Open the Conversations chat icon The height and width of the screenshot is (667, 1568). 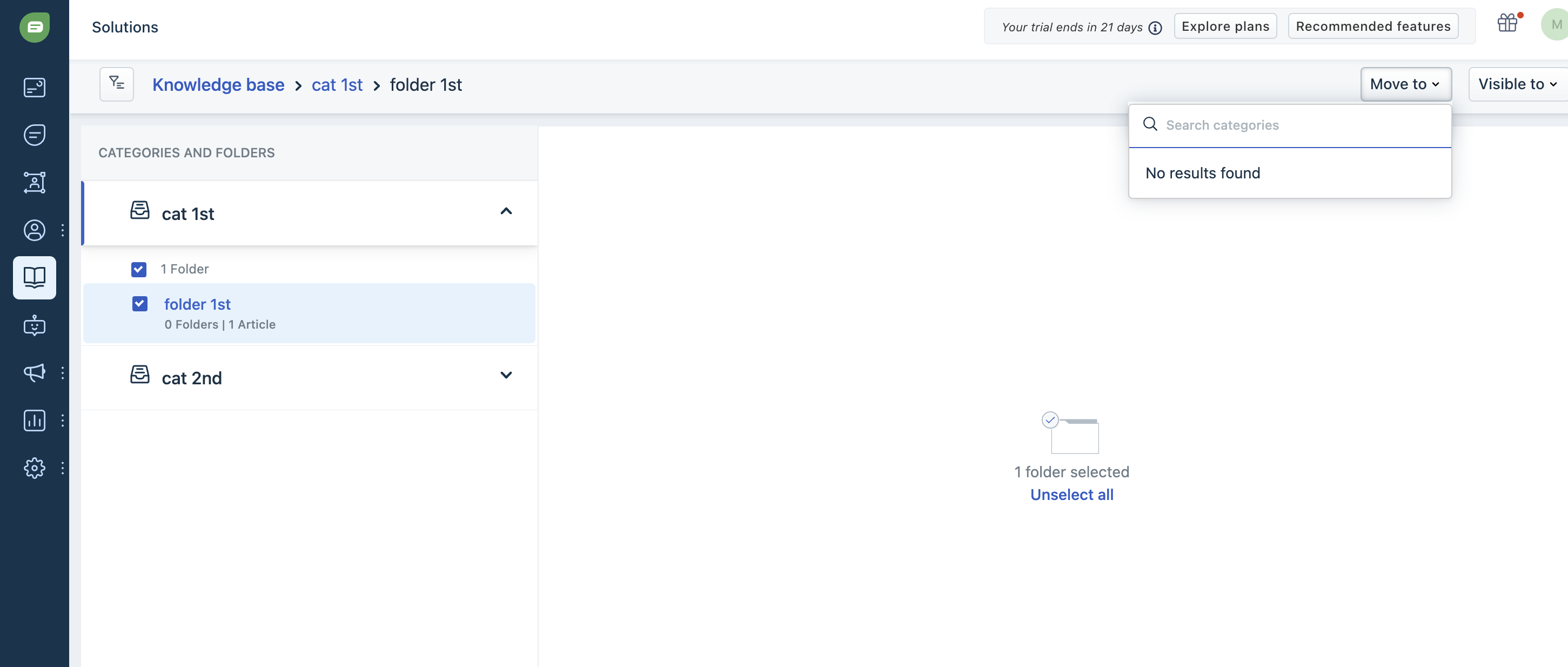click(x=34, y=135)
